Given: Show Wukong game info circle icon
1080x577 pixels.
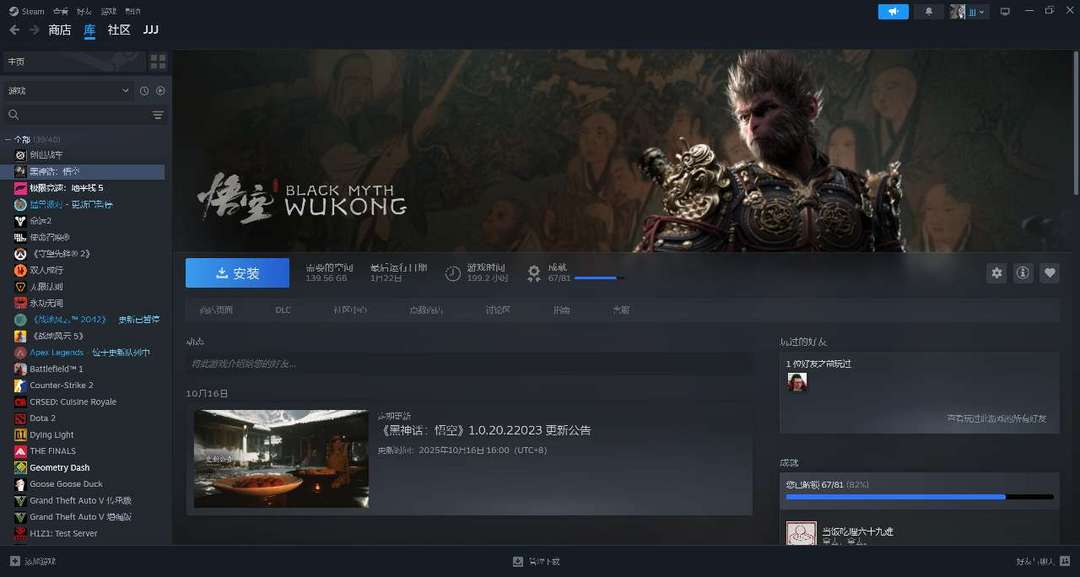Looking at the screenshot, I should click(1023, 273).
